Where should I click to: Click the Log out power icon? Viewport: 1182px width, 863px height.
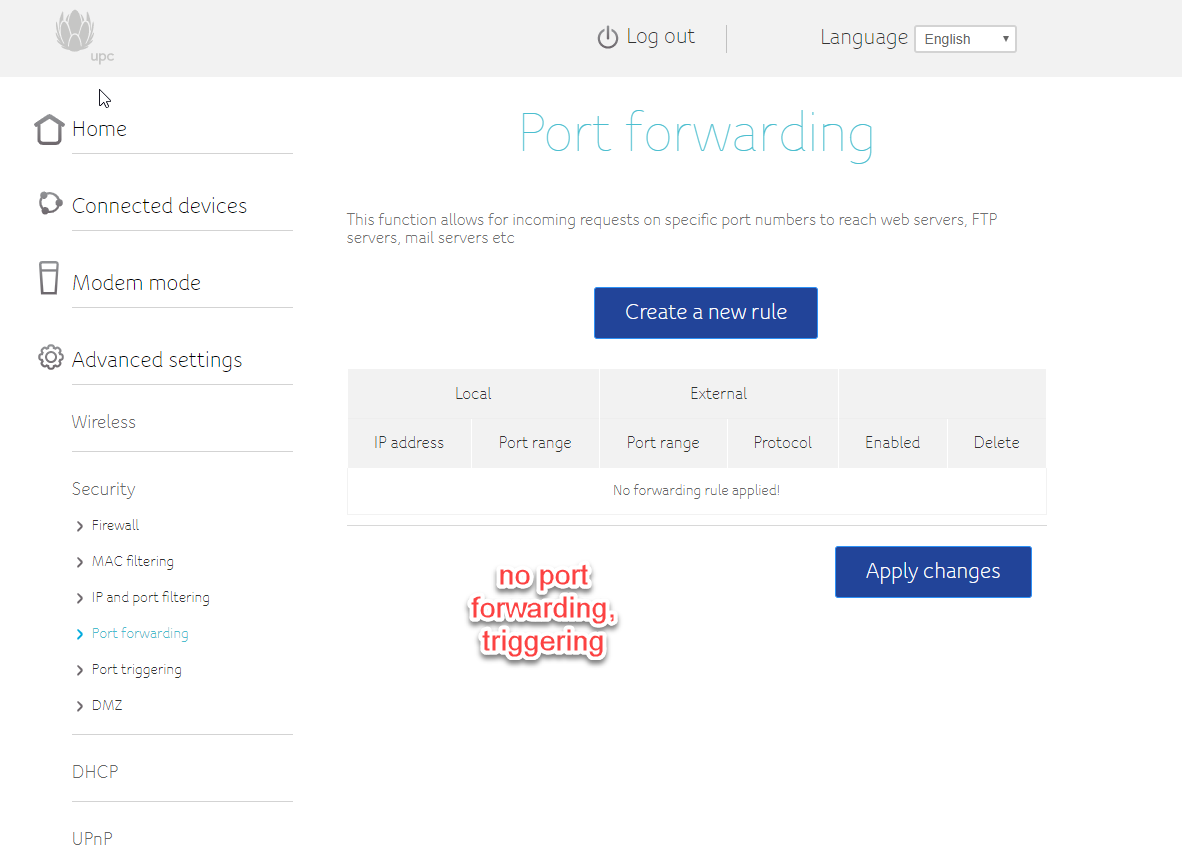[x=608, y=38]
